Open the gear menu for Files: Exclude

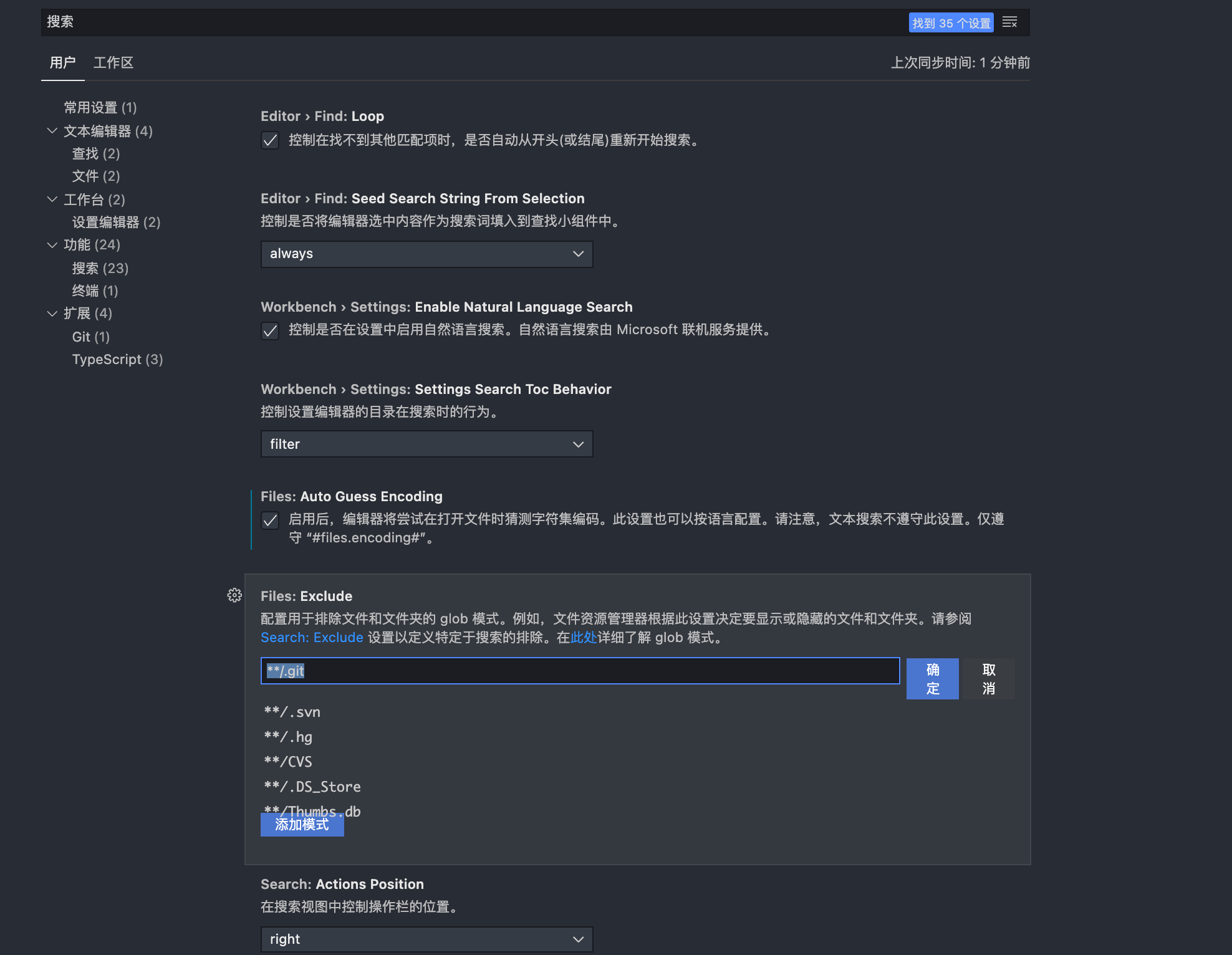(x=234, y=595)
